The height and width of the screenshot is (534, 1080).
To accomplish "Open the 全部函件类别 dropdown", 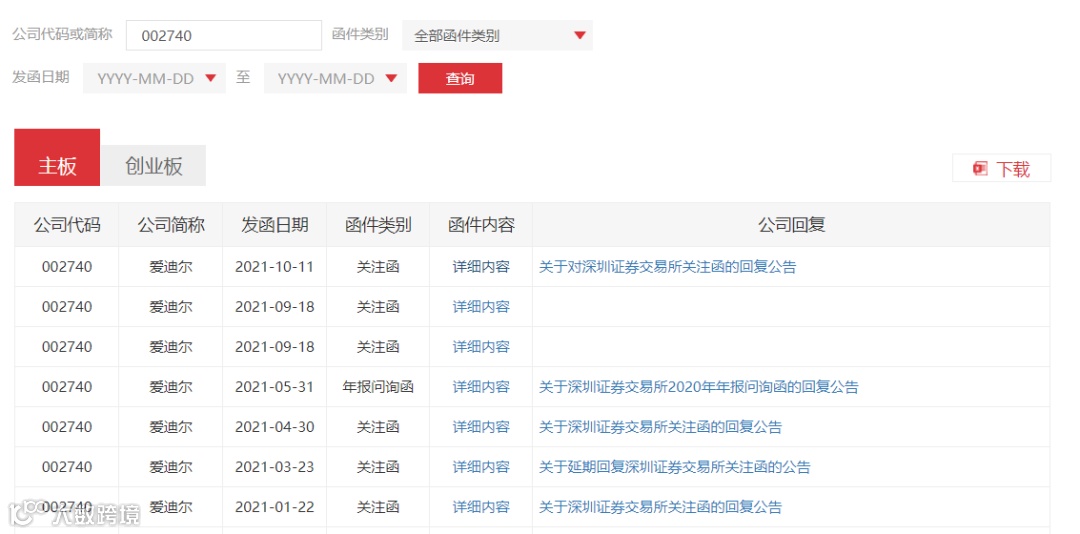I will click(x=497, y=36).
